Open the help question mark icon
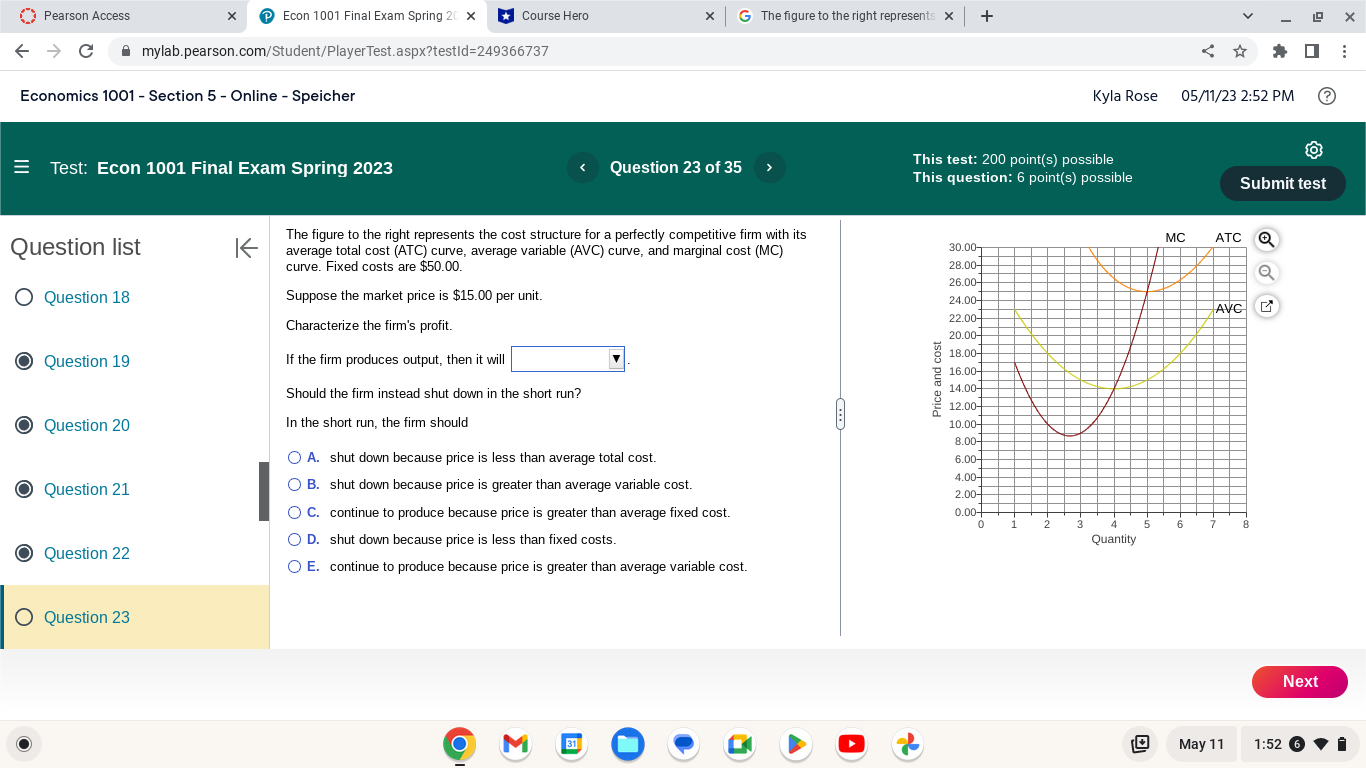The width and height of the screenshot is (1366, 768). pyautogui.click(x=1327, y=95)
